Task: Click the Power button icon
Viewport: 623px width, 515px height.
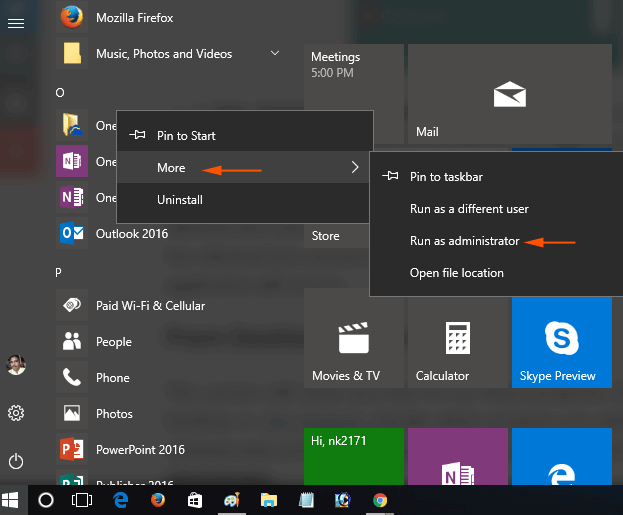Action: [16, 461]
